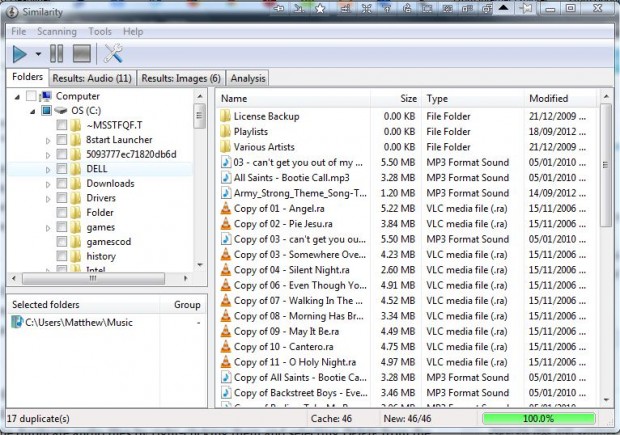Click the Playlists folder icon in list
Screen dimensions: 620x435
point(225,131)
